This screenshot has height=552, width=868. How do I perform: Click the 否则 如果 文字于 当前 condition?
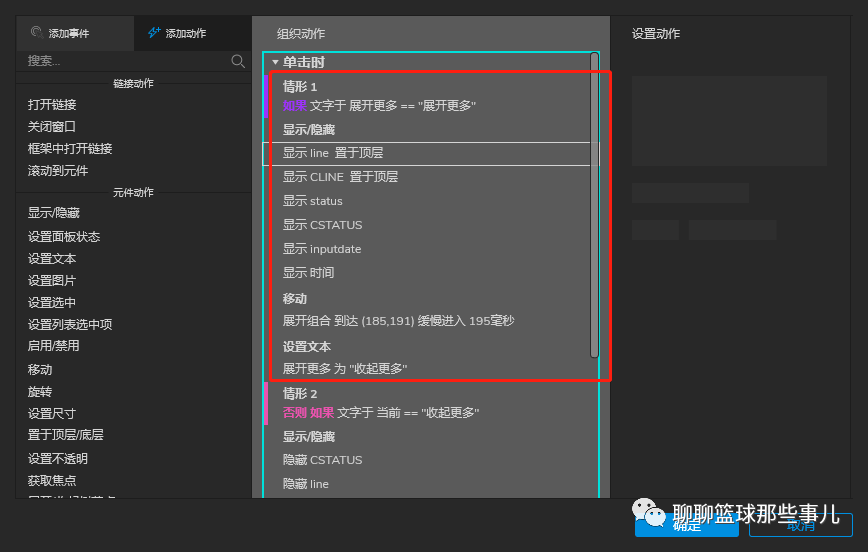[381, 412]
